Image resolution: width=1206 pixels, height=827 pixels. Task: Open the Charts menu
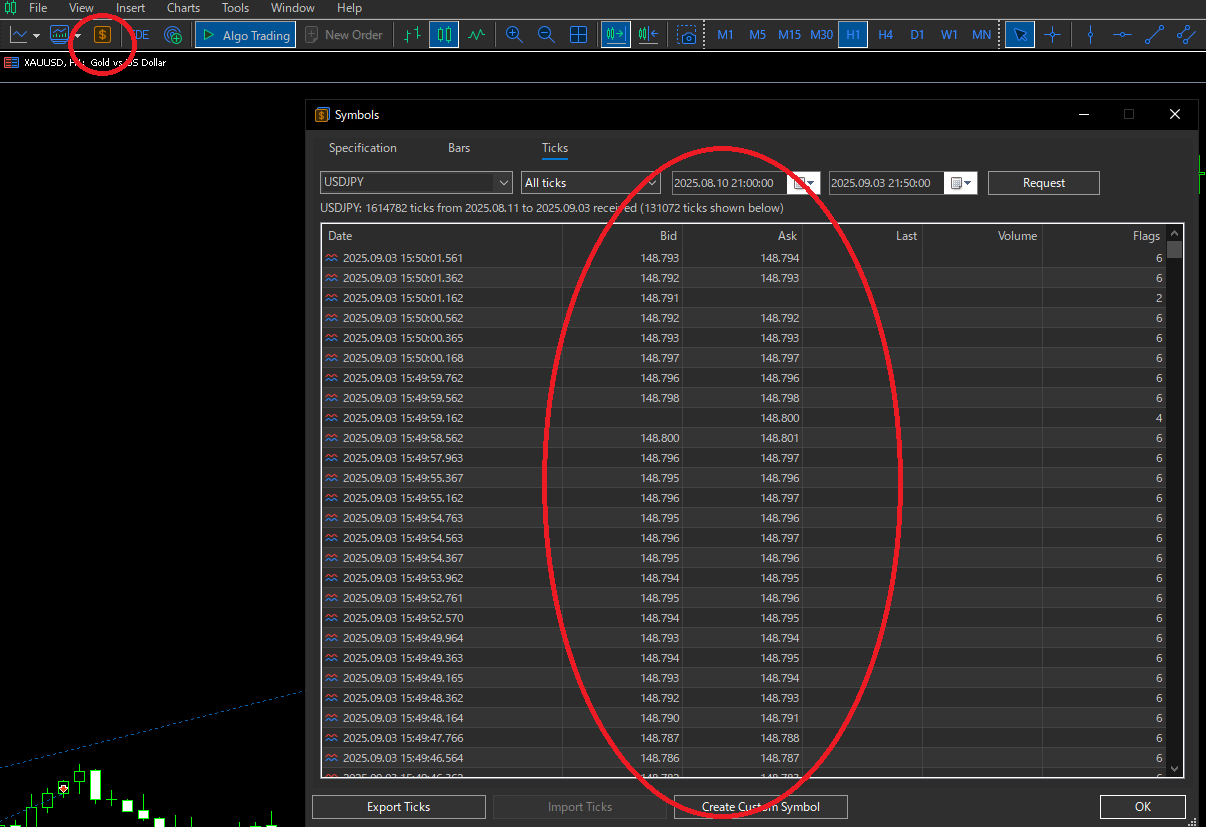click(x=183, y=8)
